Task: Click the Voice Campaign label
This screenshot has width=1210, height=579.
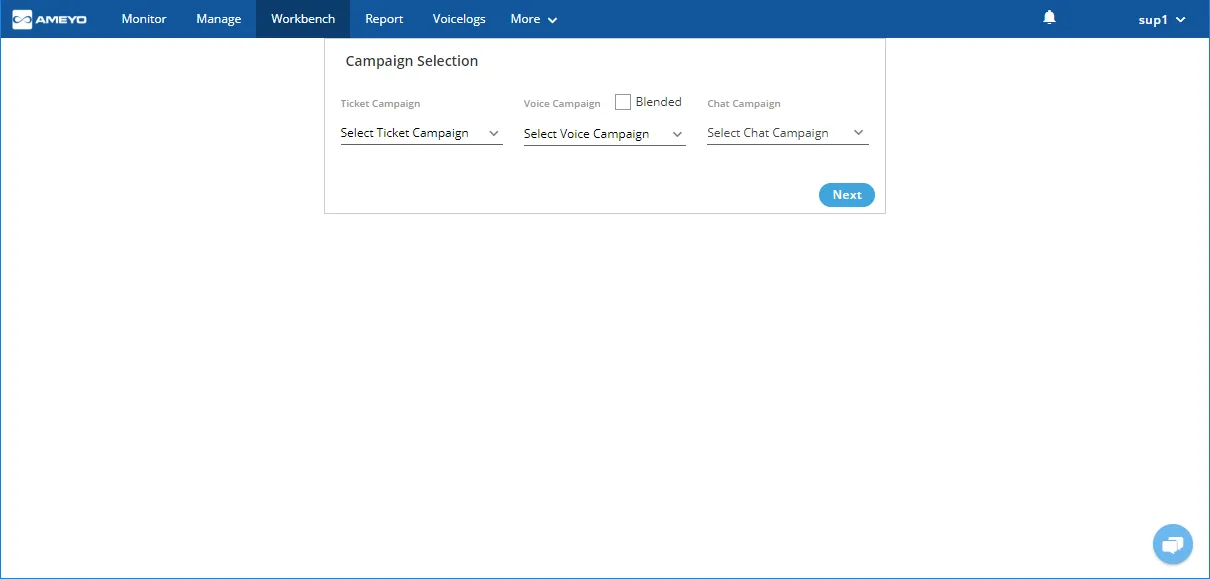Action: pyautogui.click(x=562, y=104)
